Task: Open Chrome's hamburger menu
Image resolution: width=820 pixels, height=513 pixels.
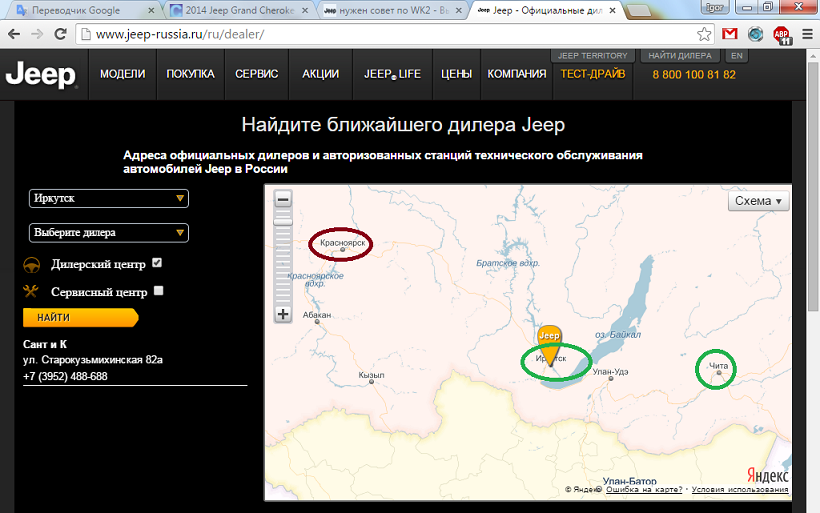Action: [806, 34]
